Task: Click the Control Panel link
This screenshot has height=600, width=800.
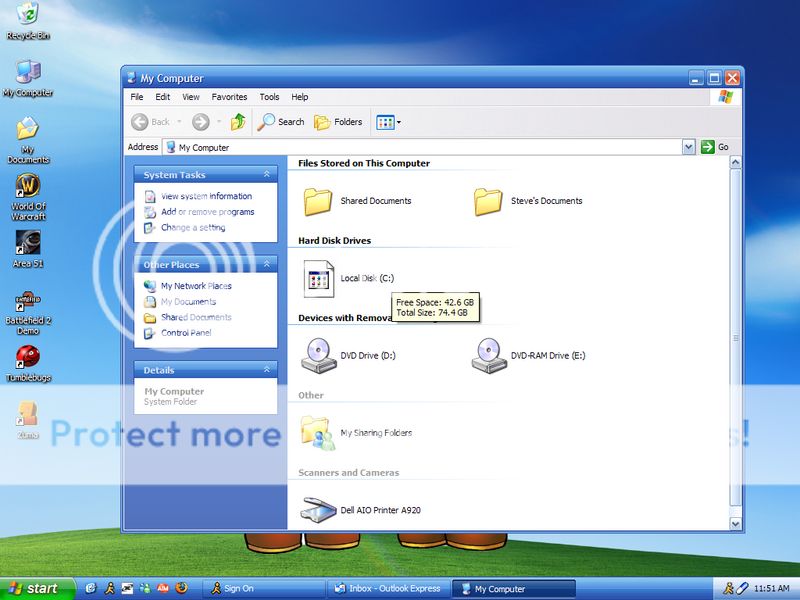Action: (186, 333)
